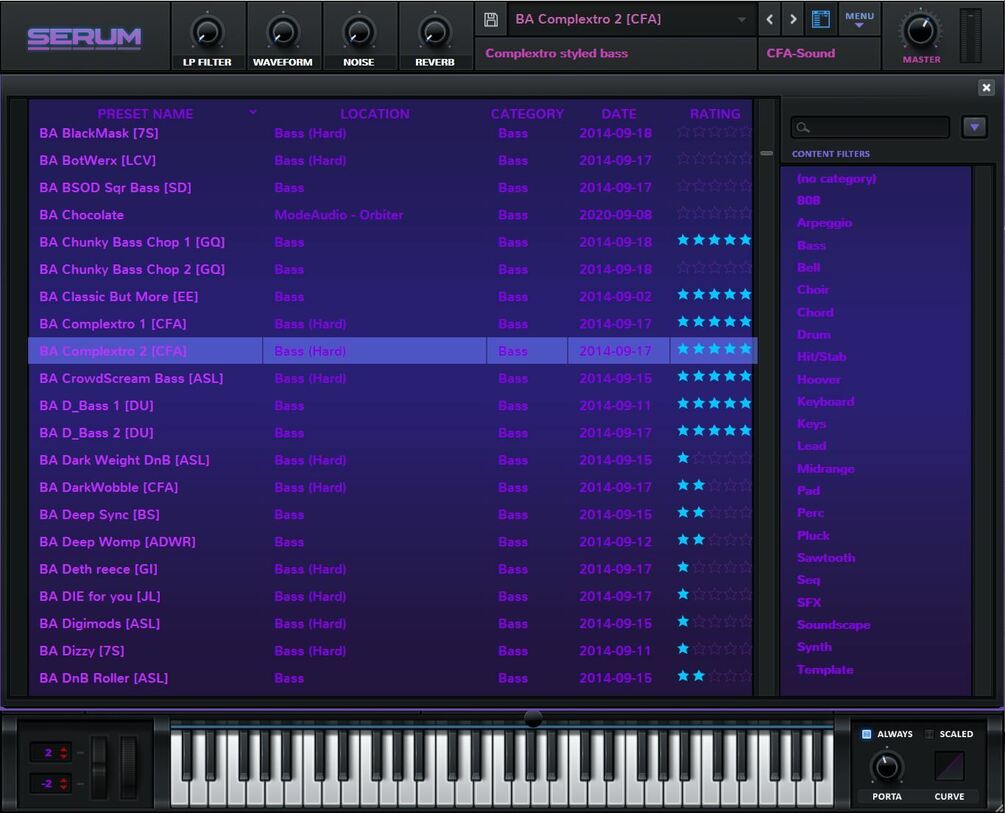1005x813 pixels.
Task: Click the Serum logo
Action: (x=84, y=38)
